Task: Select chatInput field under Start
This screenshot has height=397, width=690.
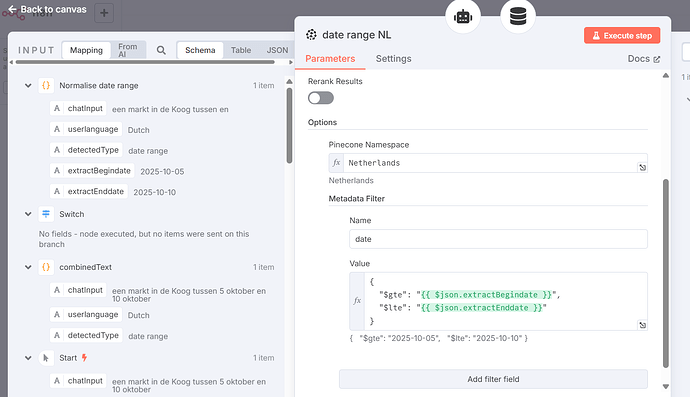Action: pos(85,381)
